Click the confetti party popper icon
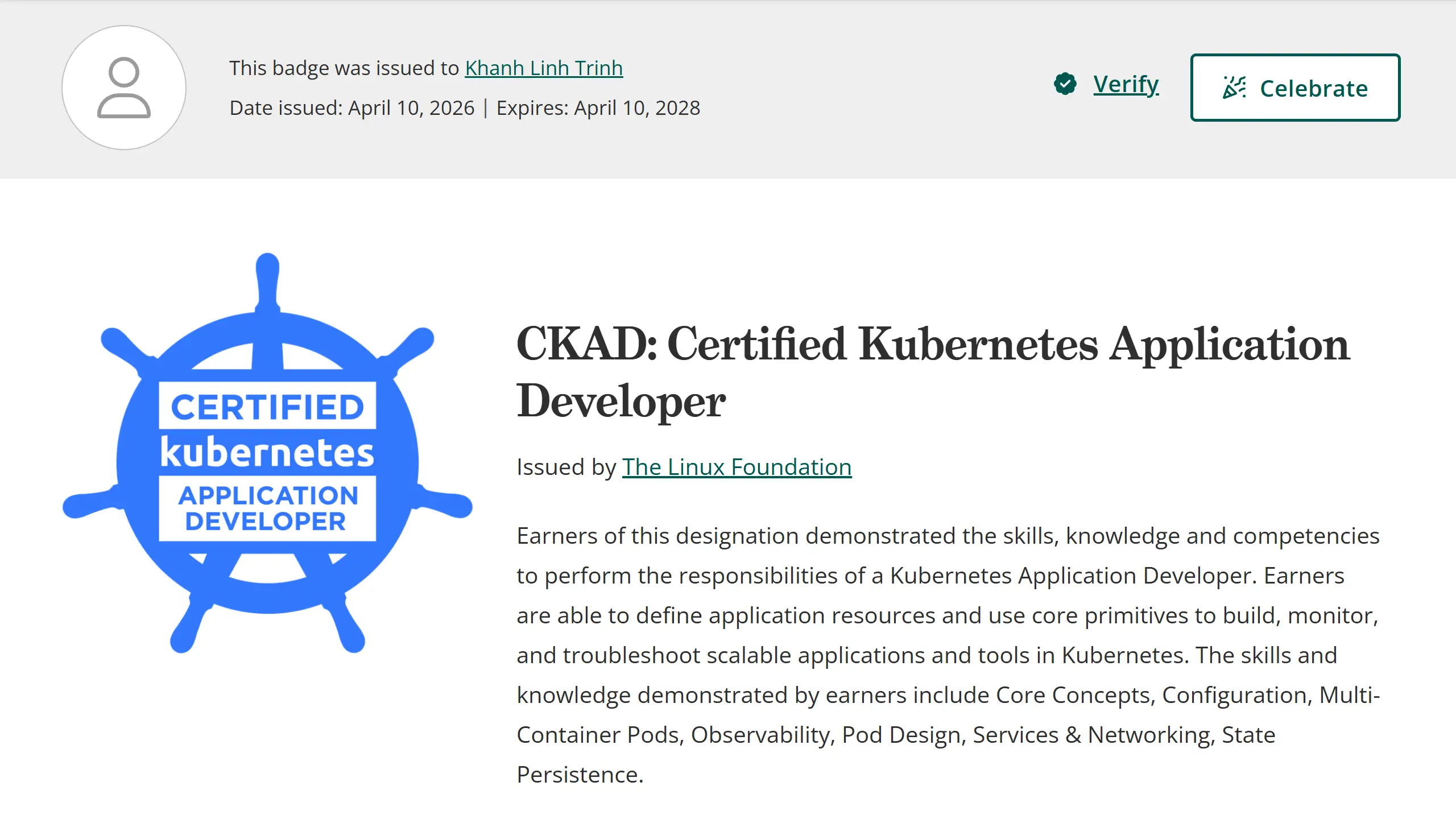This screenshot has width=1456, height=819. coord(1234,88)
